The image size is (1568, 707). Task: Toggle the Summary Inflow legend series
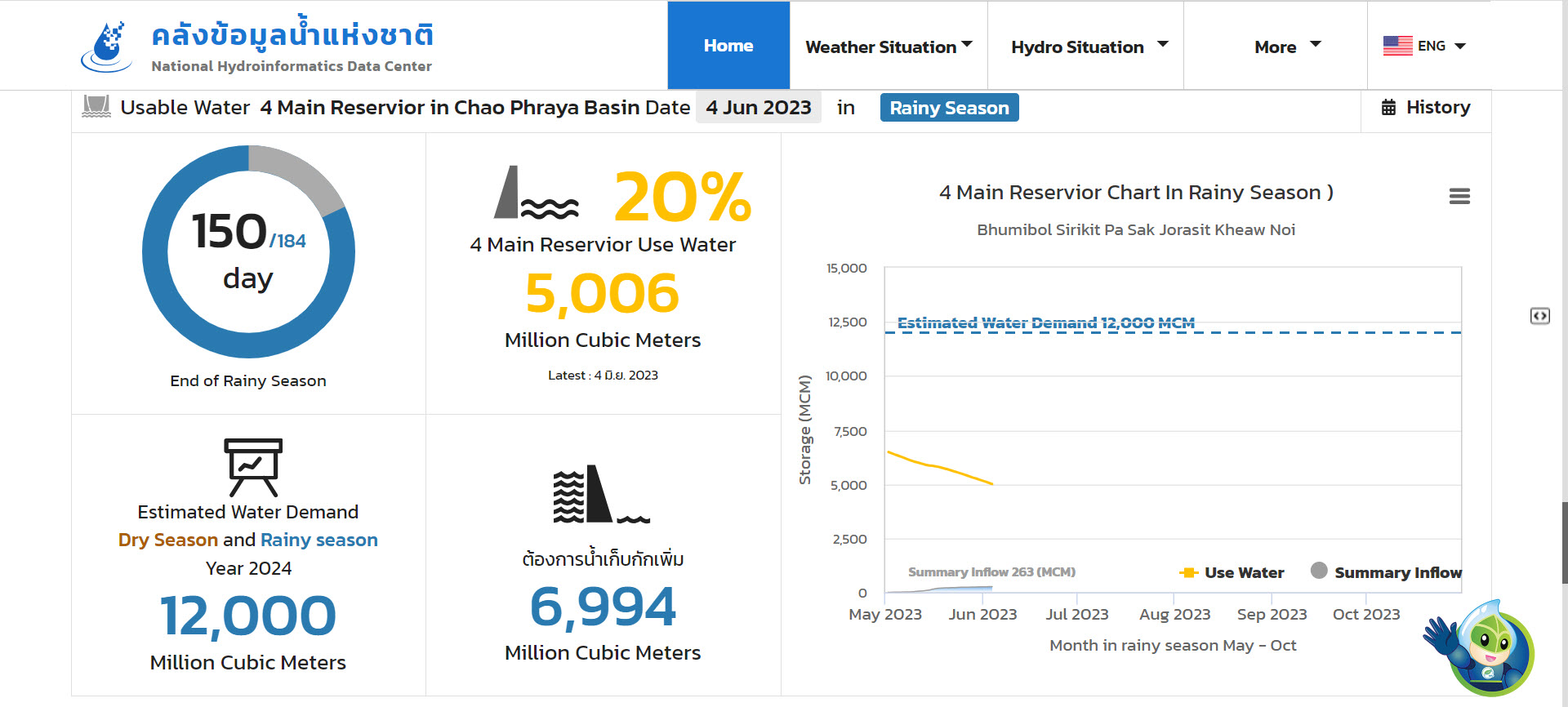tap(1387, 573)
